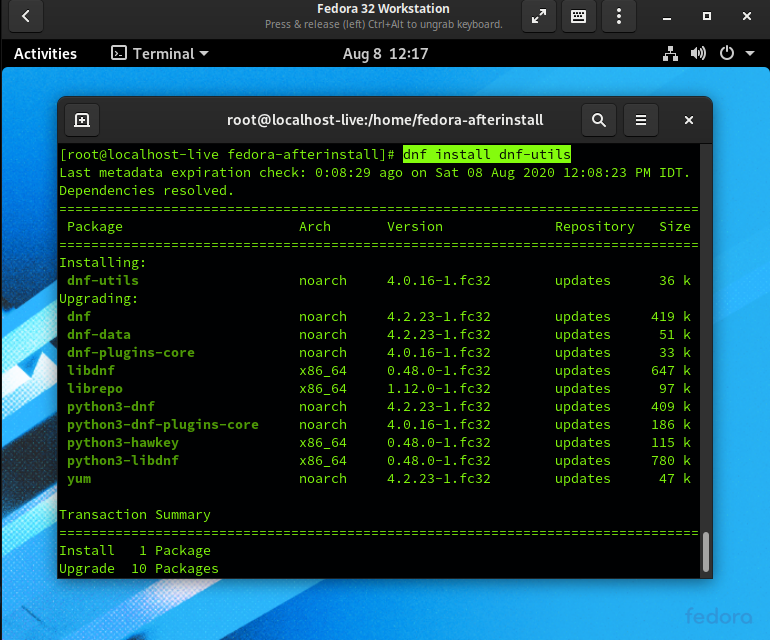Click the Repository column header
Image resolution: width=770 pixels, height=640 pixels.
coord(595,226)
